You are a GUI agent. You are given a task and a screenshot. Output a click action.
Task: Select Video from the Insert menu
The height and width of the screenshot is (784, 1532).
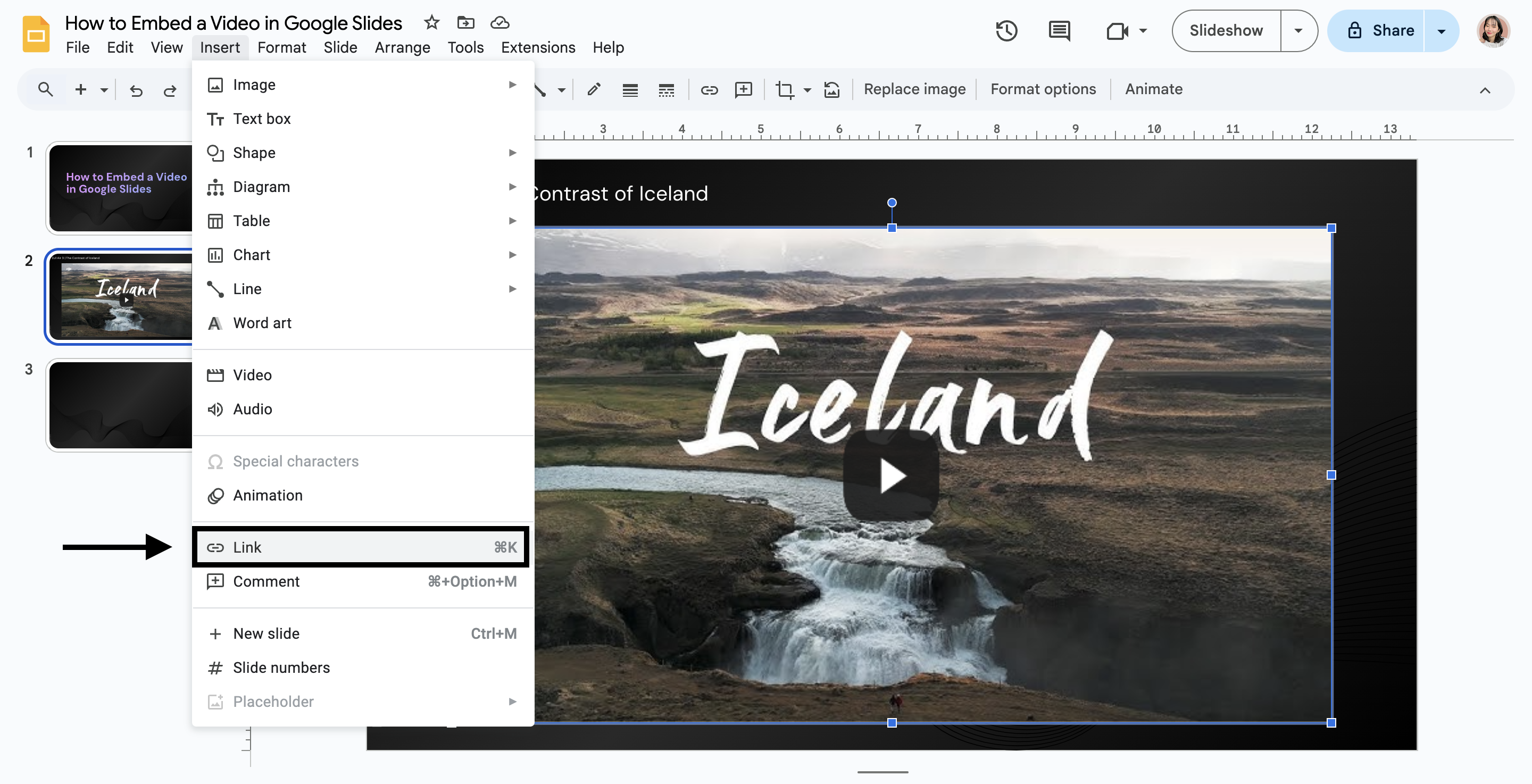click(363, 375)
